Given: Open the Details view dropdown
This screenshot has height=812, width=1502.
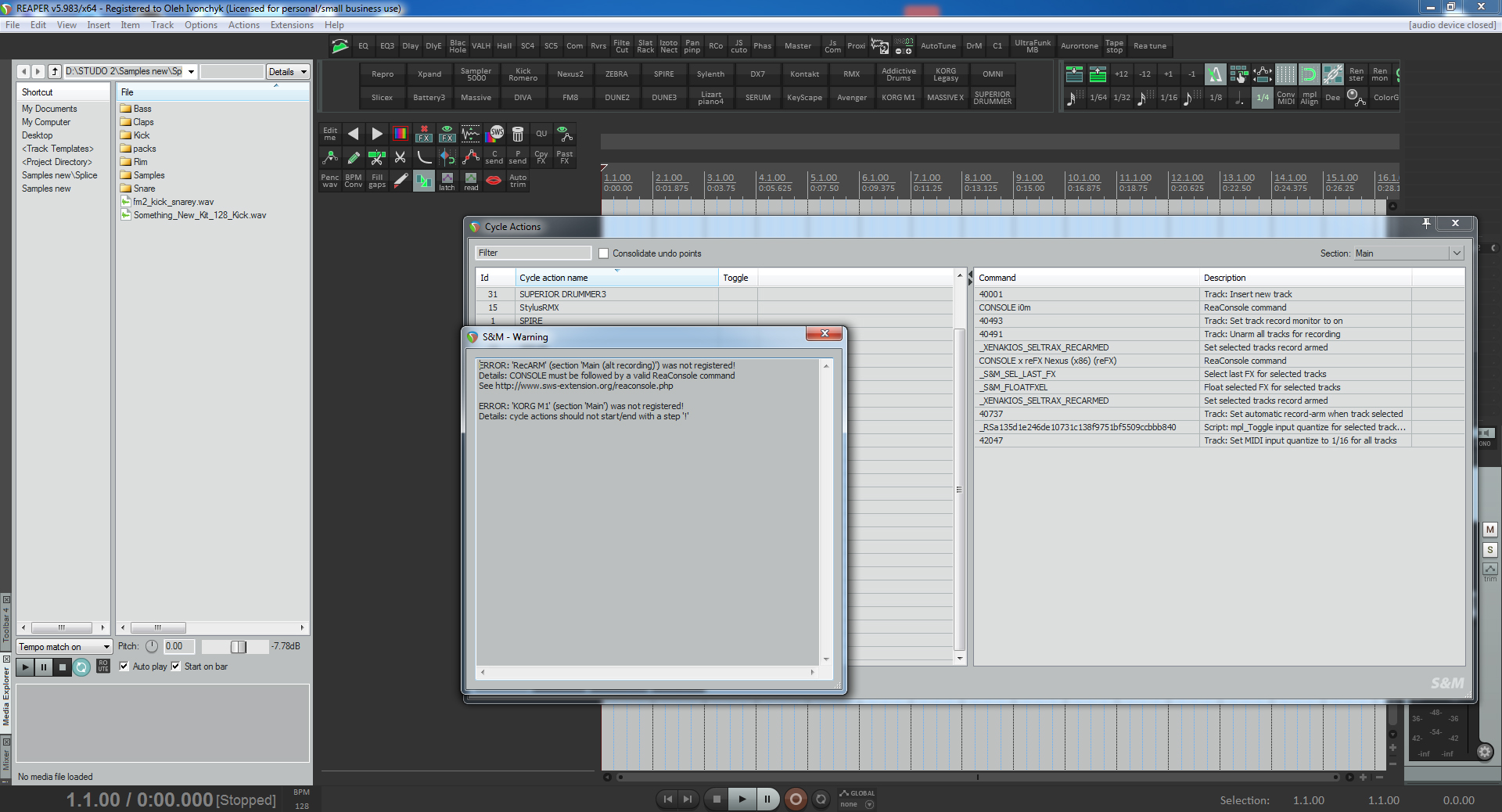Looking at the screenshot, I should click(287, 72).
